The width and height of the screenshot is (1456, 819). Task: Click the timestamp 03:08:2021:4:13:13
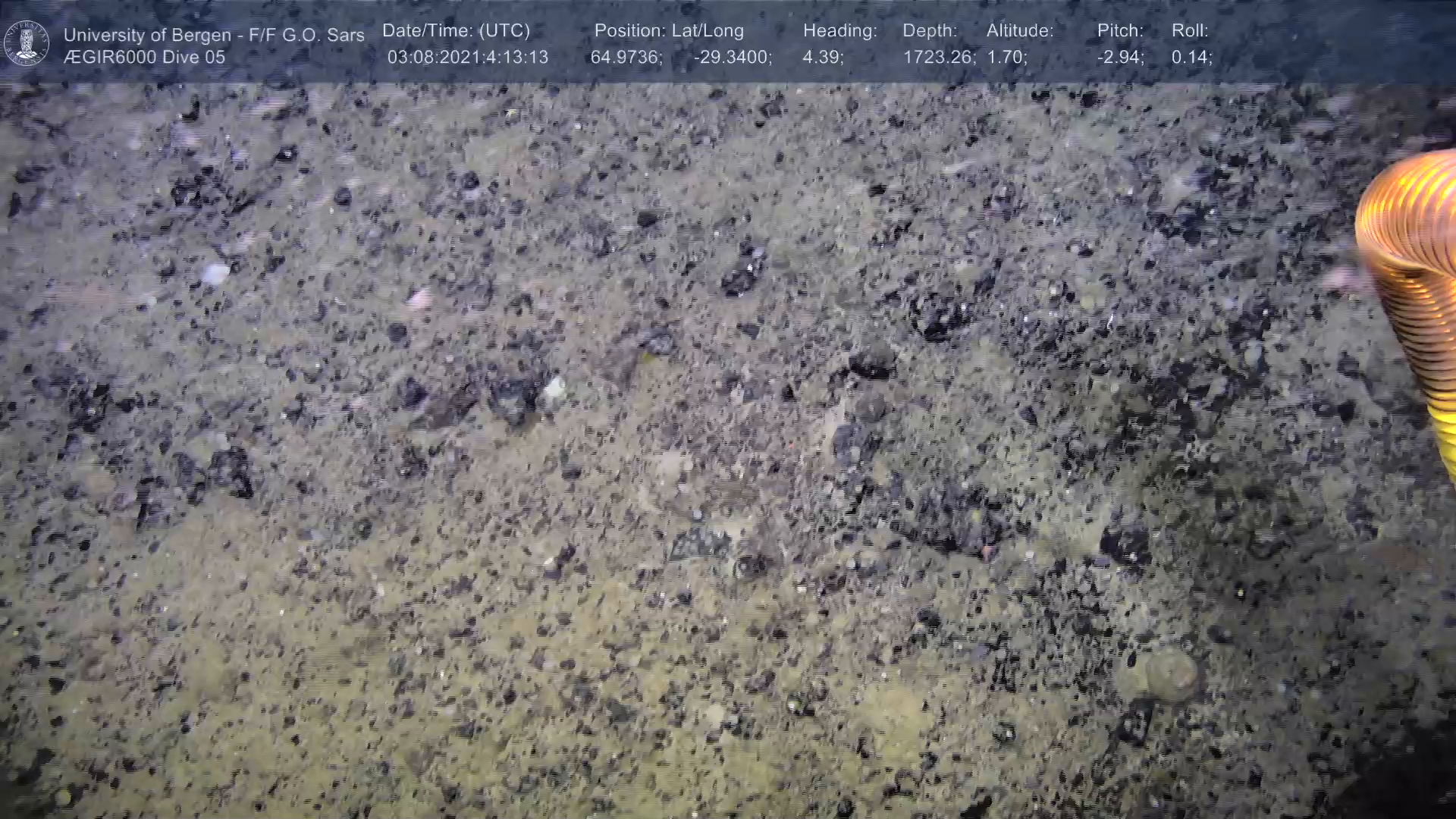pos(467,58)
